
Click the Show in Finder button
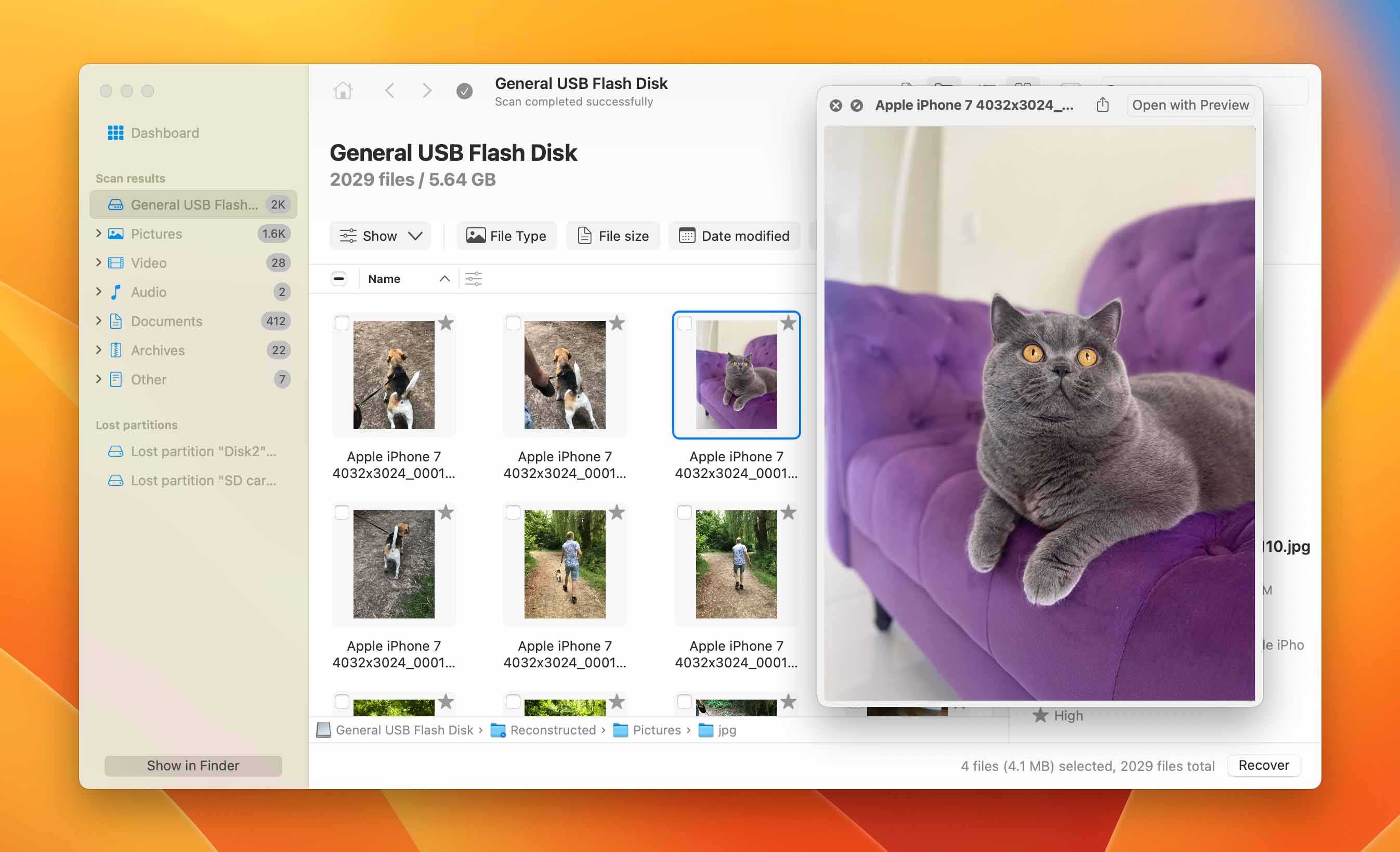coord(191,764)
